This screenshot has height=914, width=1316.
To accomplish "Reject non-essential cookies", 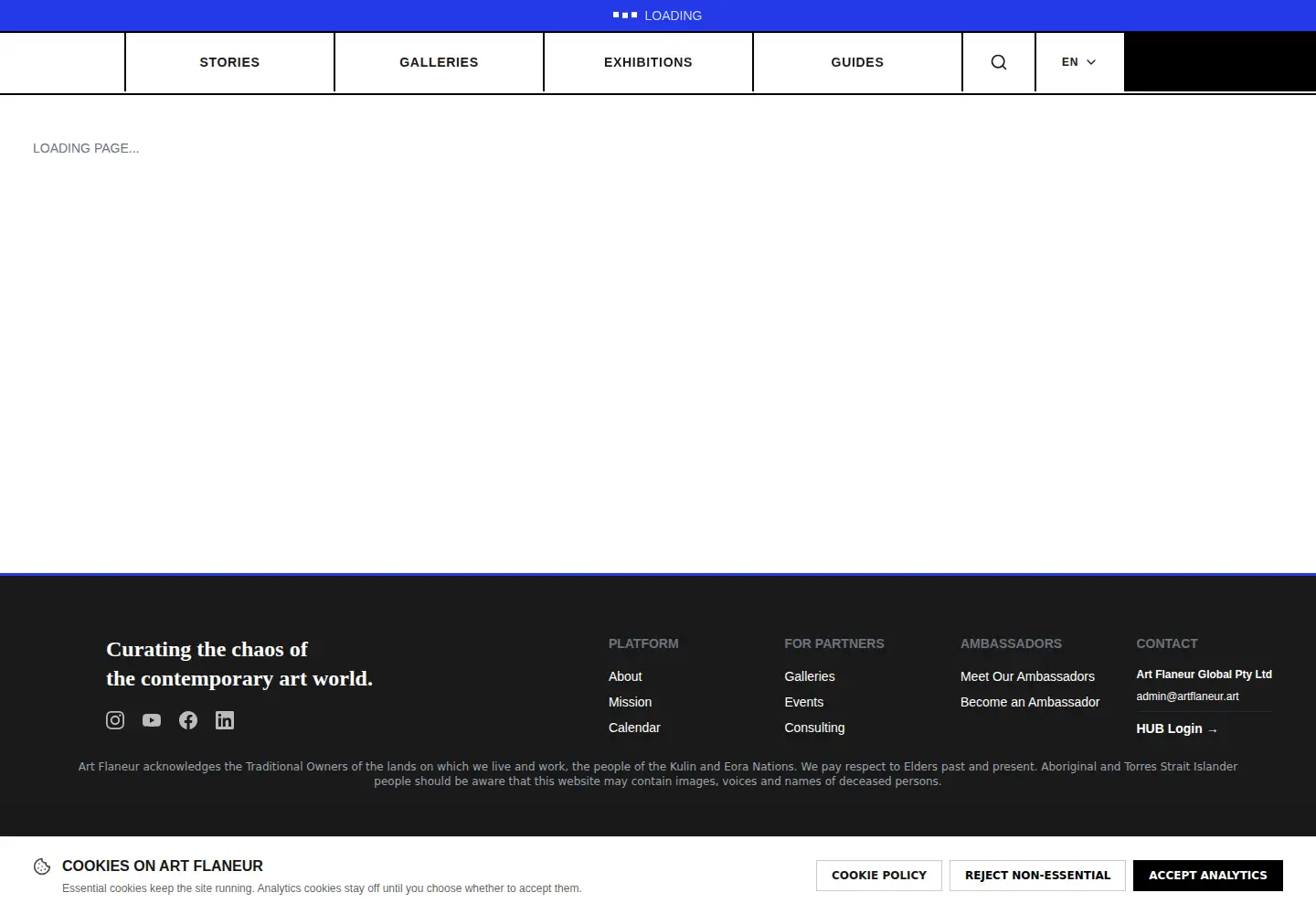I will pyautogui.click(x=1038, y=876).
